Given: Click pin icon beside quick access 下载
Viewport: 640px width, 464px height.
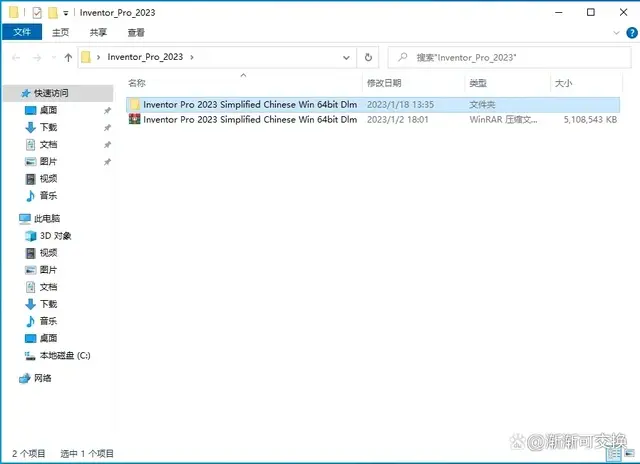Looking at the screenshot, I should (107, 127).
